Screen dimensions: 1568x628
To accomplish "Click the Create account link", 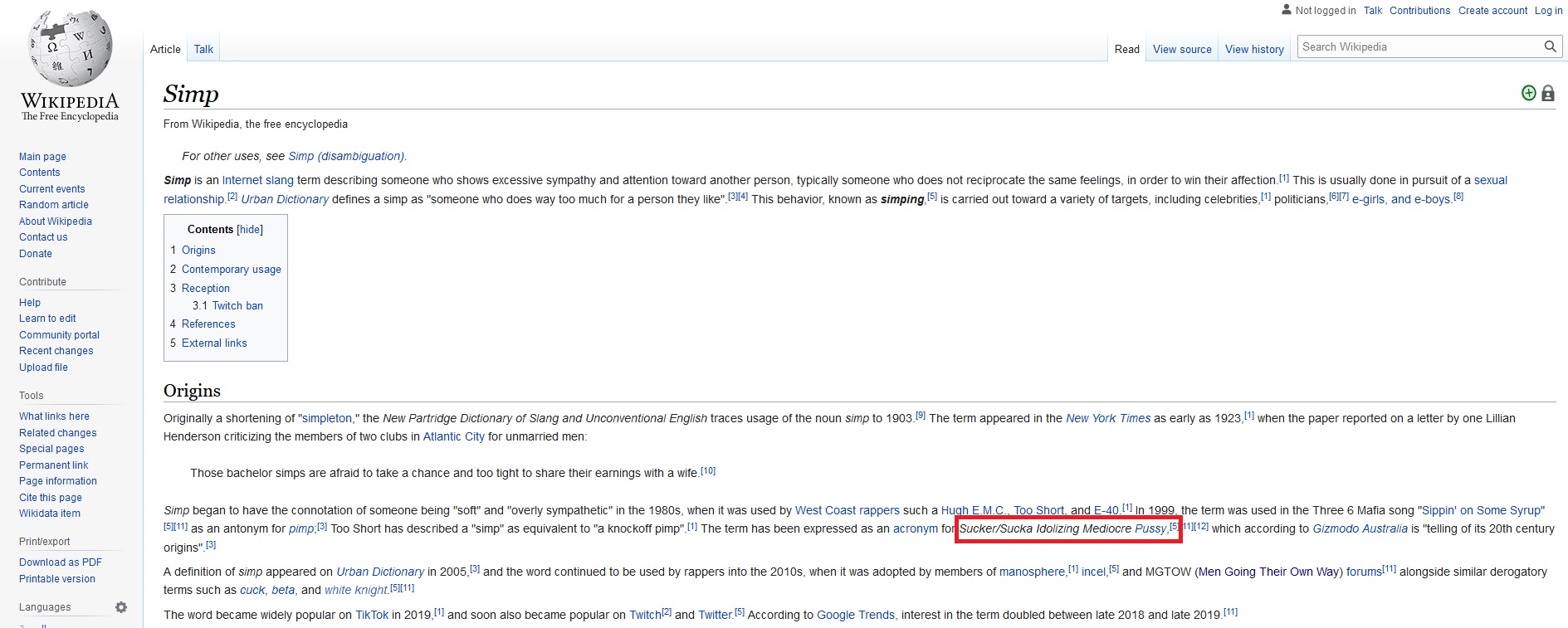I will (x=1492, y=11).
